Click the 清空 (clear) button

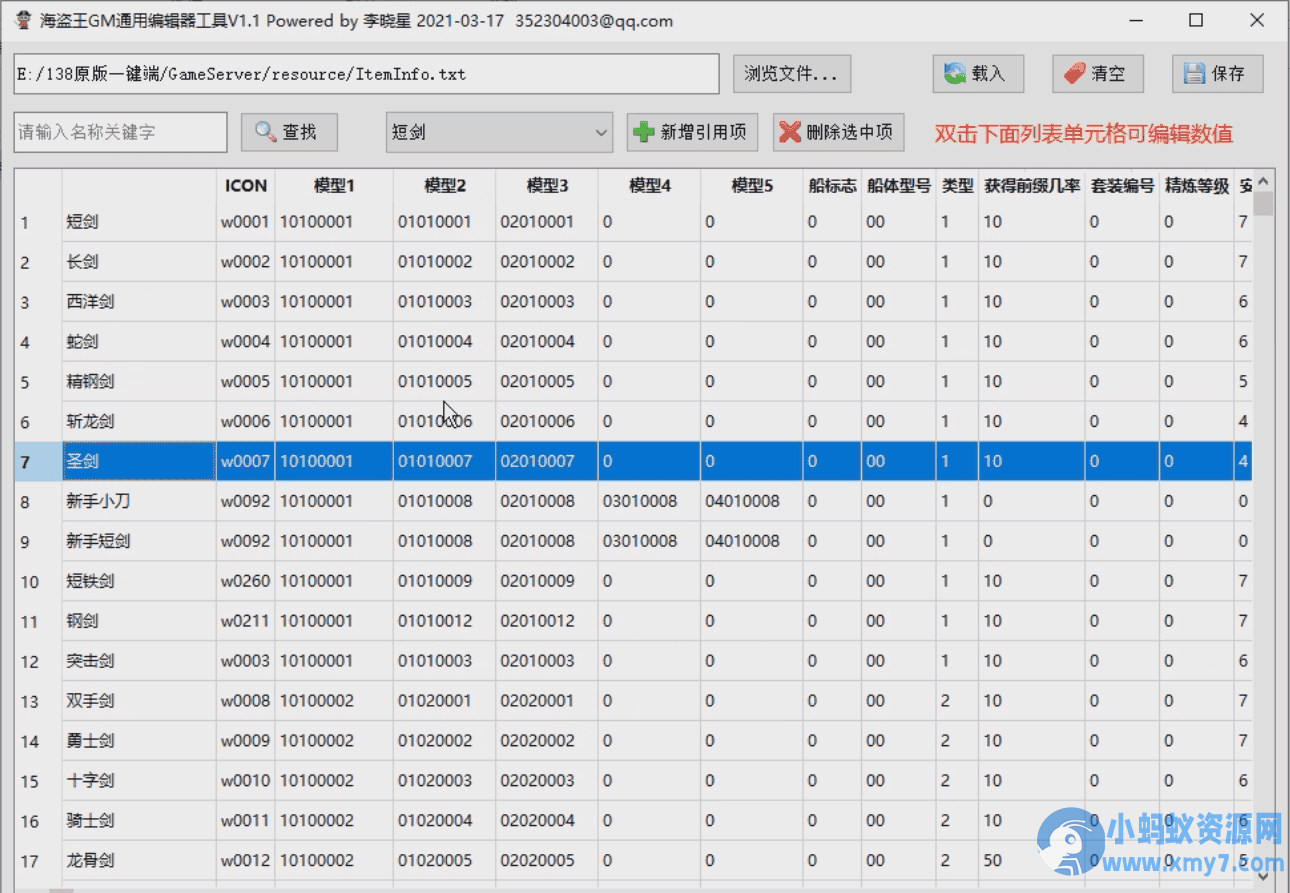click(x=1098, y=73)
